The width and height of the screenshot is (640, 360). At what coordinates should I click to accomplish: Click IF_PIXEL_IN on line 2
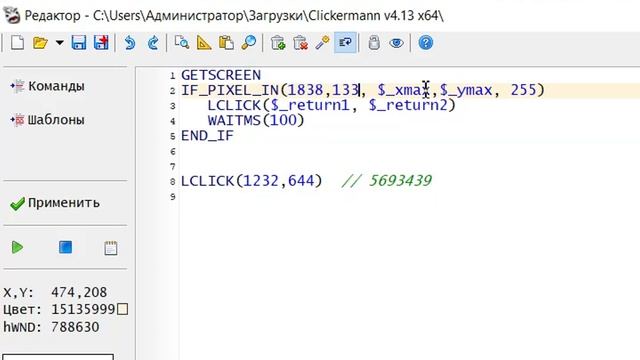(x=229, y=90)
